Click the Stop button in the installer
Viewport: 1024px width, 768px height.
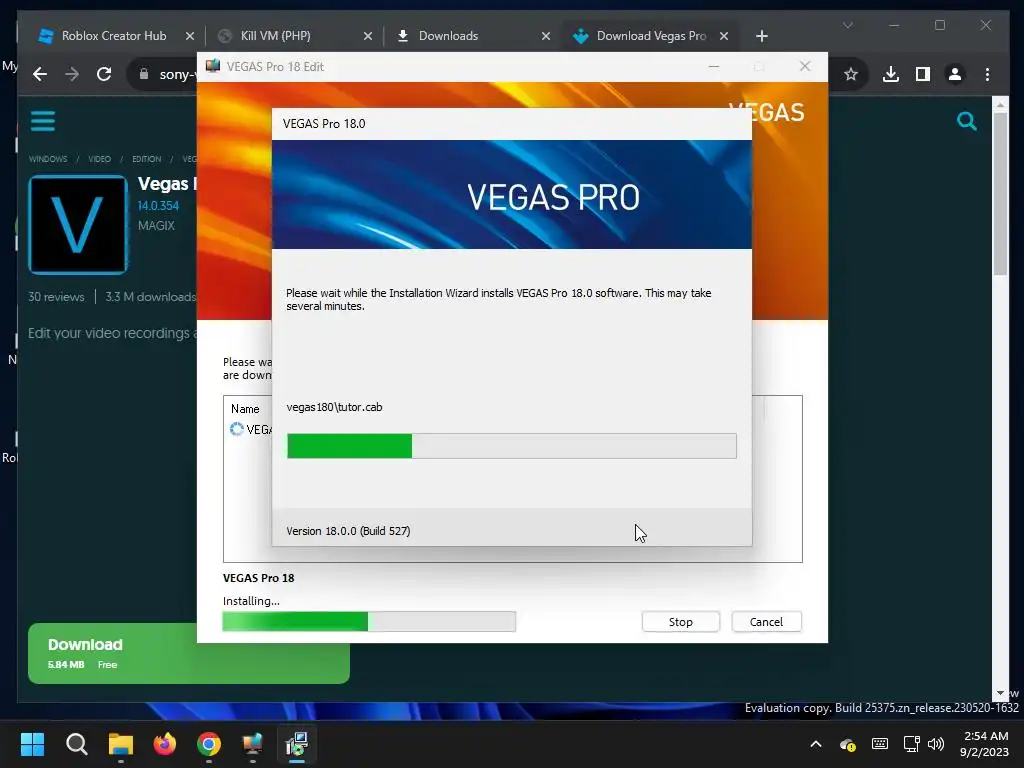680,622
